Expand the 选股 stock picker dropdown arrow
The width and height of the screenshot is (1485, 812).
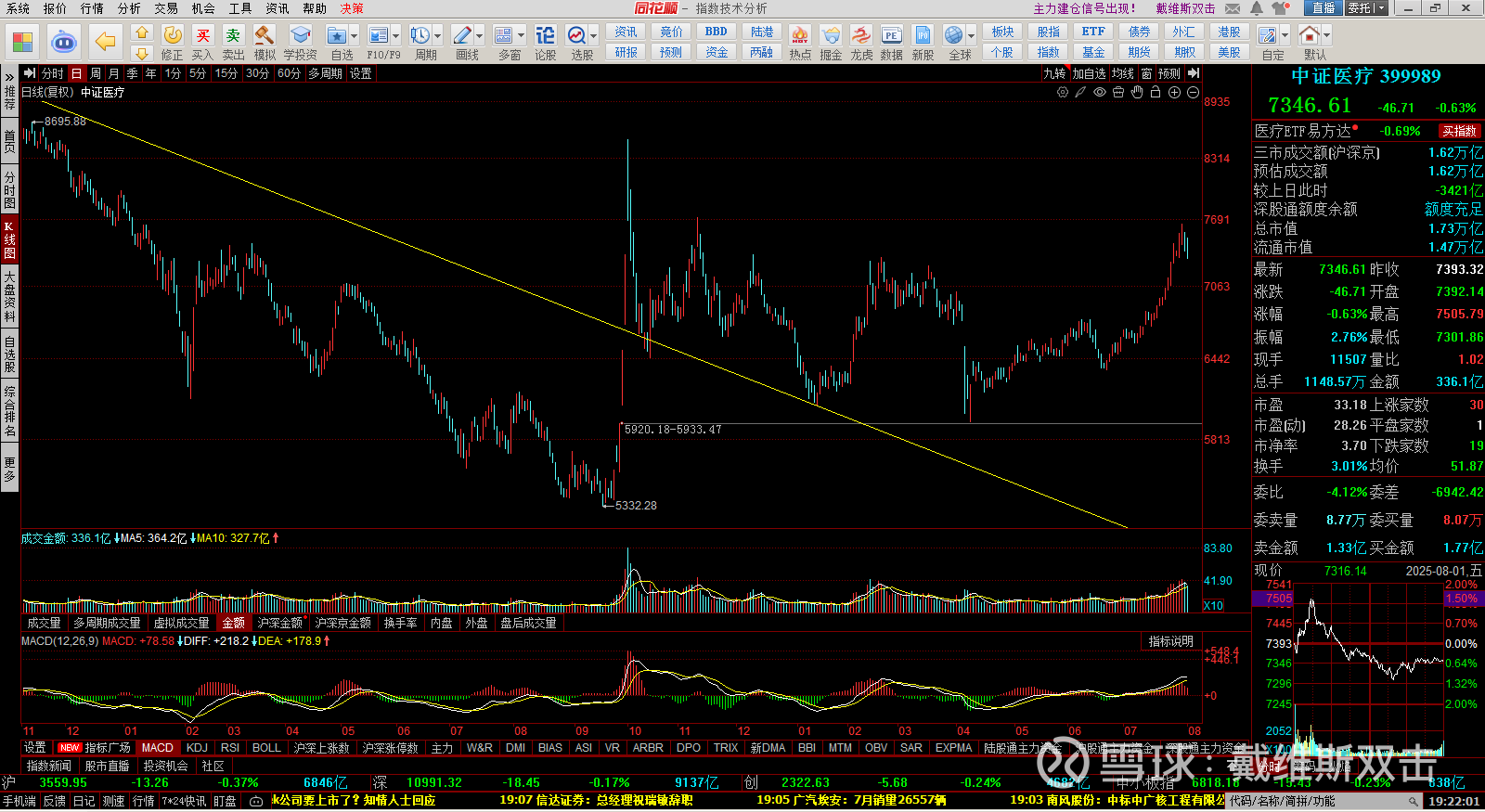pyautogui.click(x=594, y=36)
